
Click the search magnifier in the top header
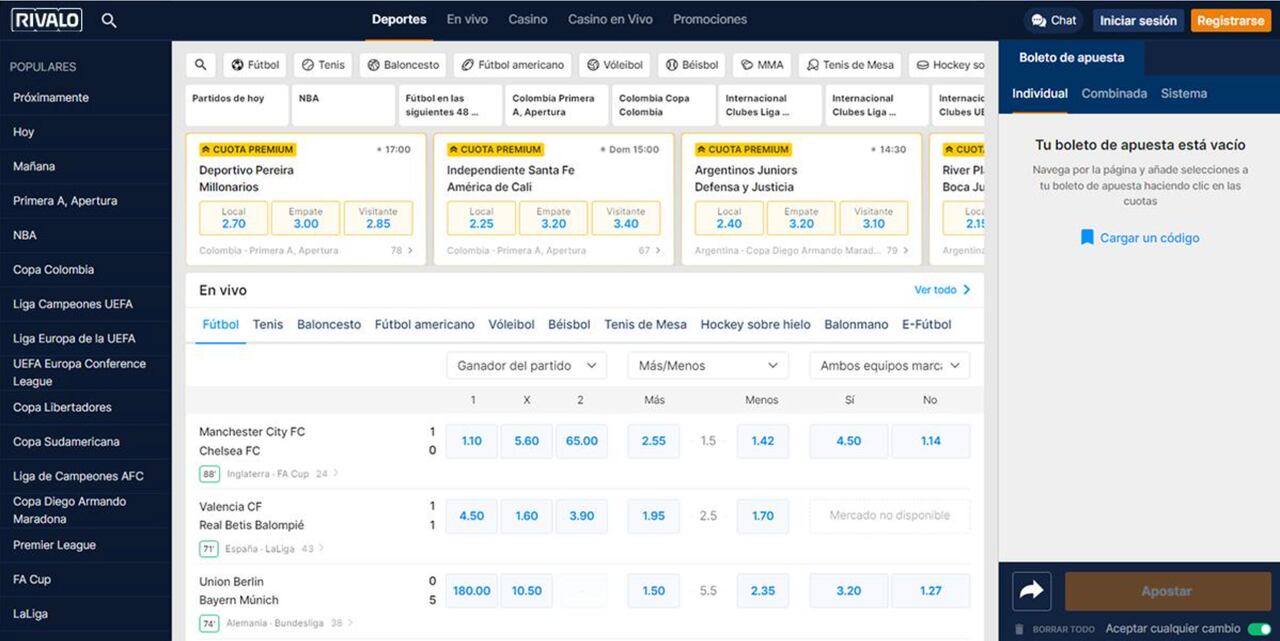pyautogui.click(x=109, y=20)
